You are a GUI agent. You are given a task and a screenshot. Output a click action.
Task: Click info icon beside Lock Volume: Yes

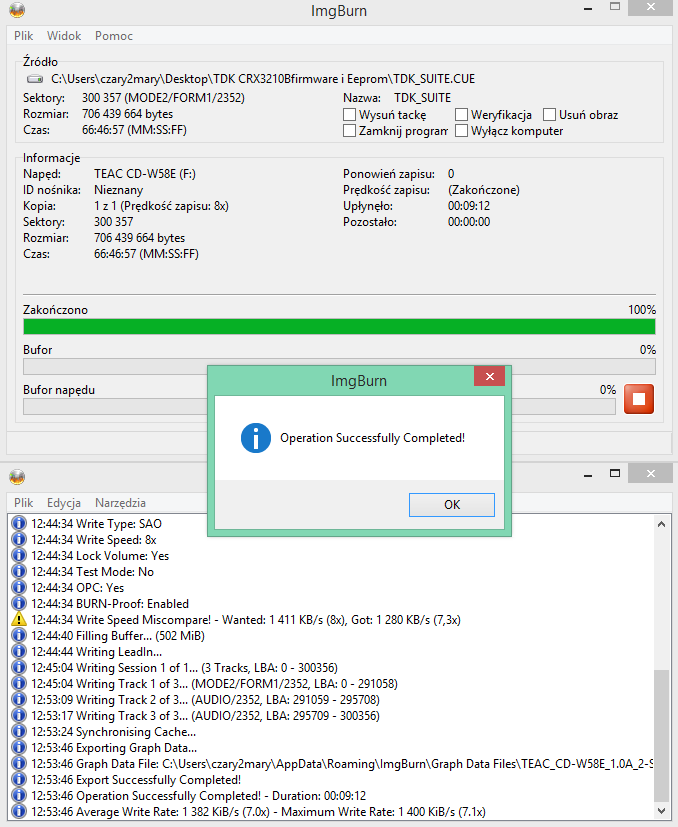[x=19, y=555]
